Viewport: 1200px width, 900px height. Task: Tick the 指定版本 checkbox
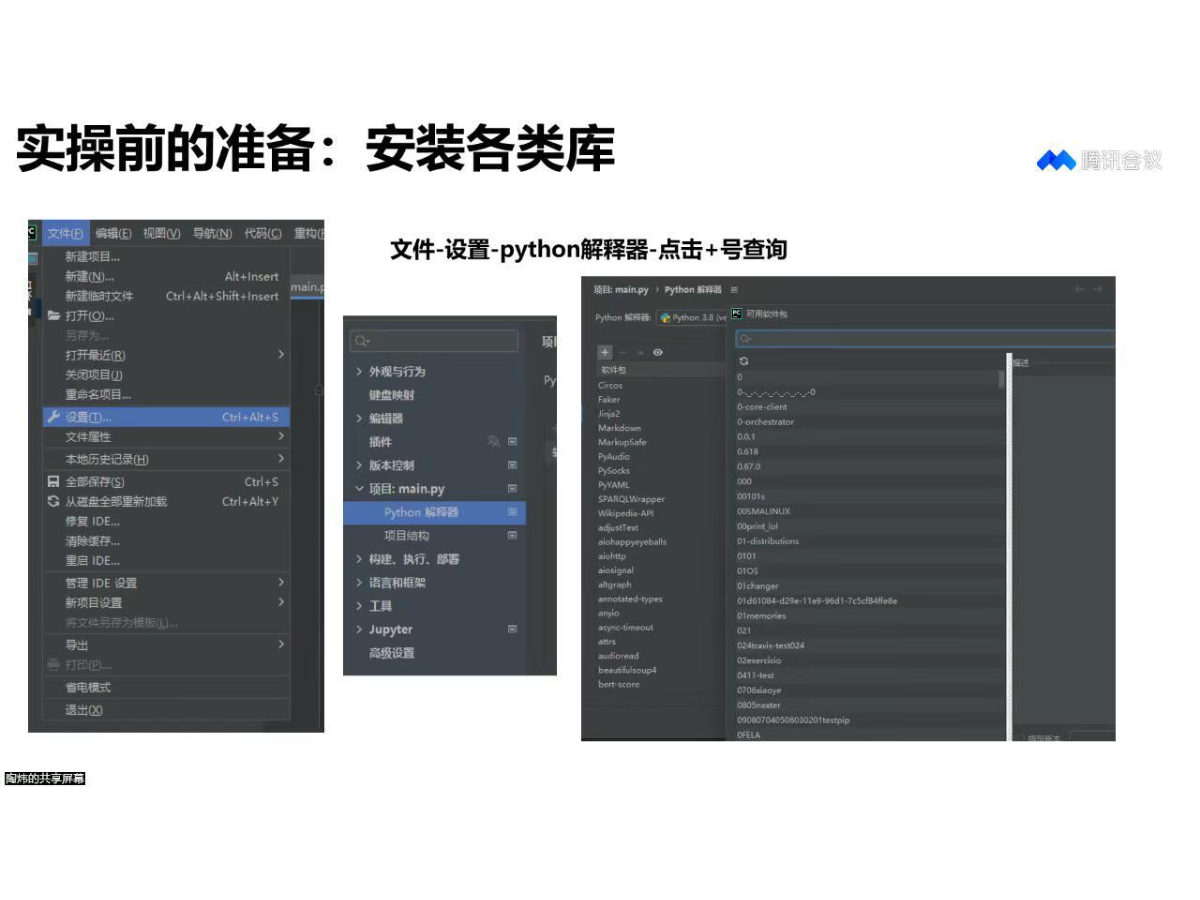[x=1019, y=738]
